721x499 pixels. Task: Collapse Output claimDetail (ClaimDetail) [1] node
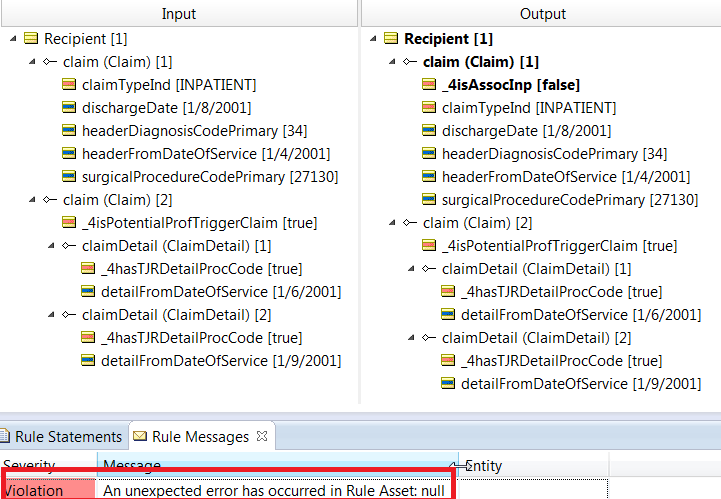(411, 269)
